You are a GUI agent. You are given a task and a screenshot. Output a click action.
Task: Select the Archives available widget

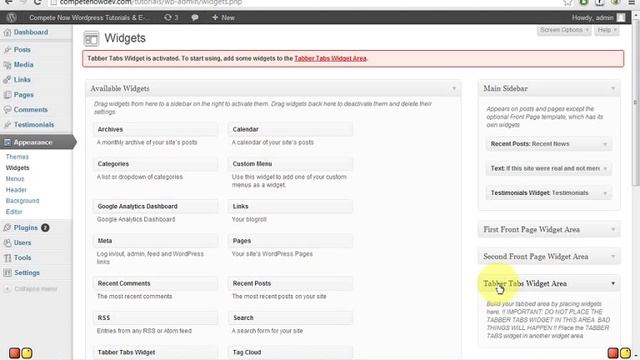[156, 129]
